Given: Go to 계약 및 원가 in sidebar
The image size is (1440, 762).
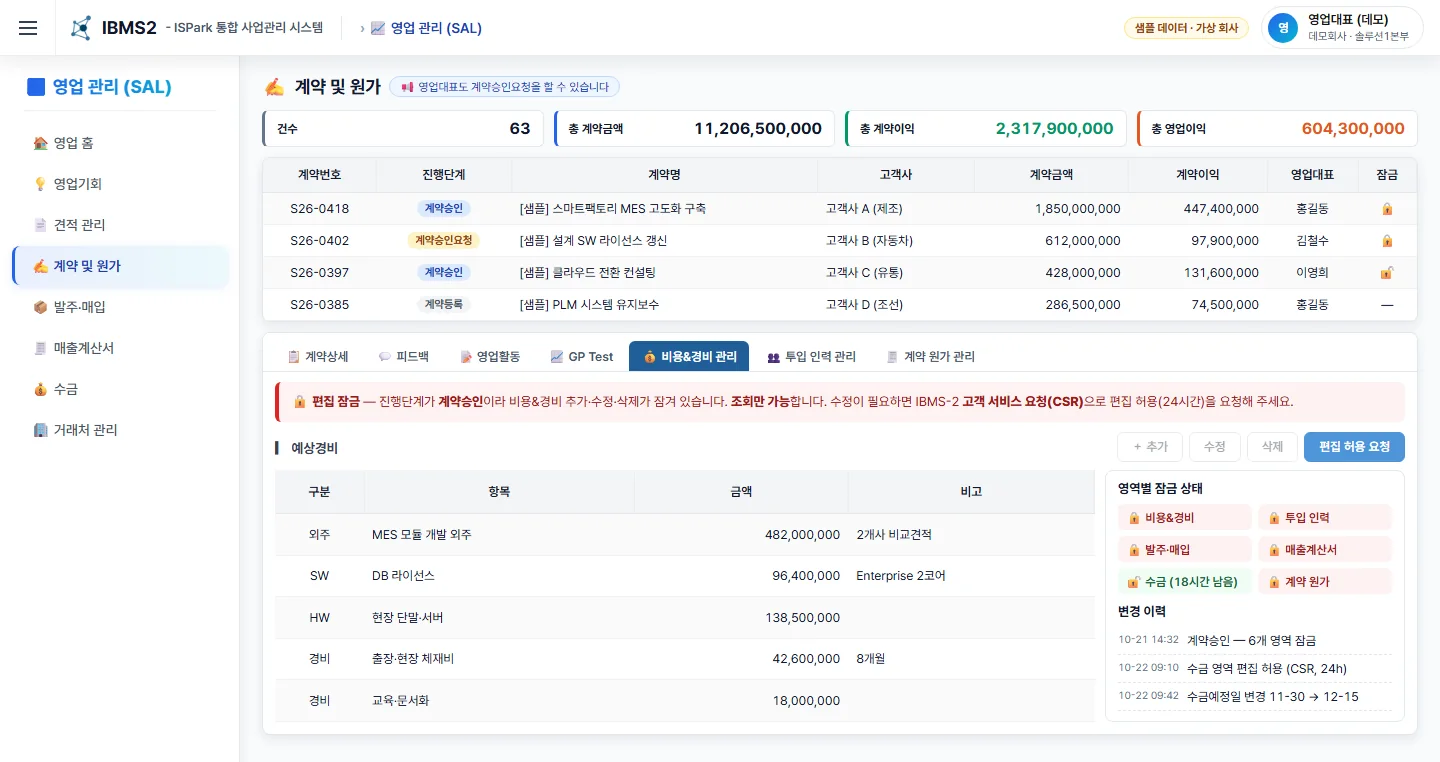Looking at the screenshot, I should pyautogui.click(x=121, y=266).
